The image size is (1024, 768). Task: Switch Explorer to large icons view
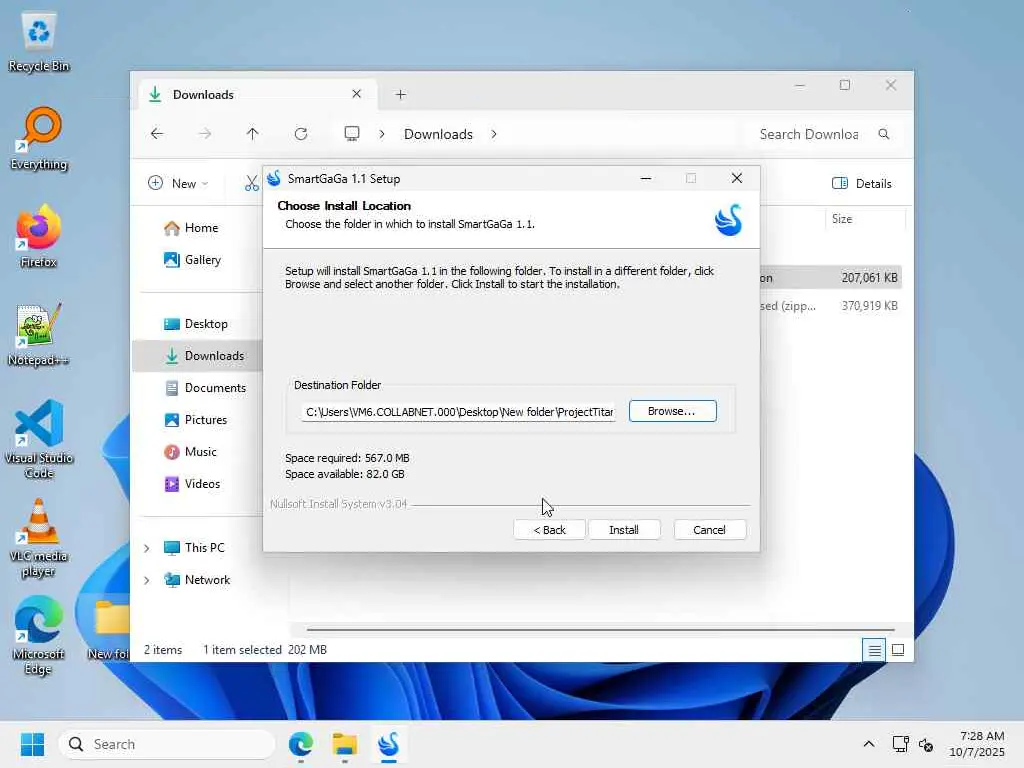(x=898, y=650)
